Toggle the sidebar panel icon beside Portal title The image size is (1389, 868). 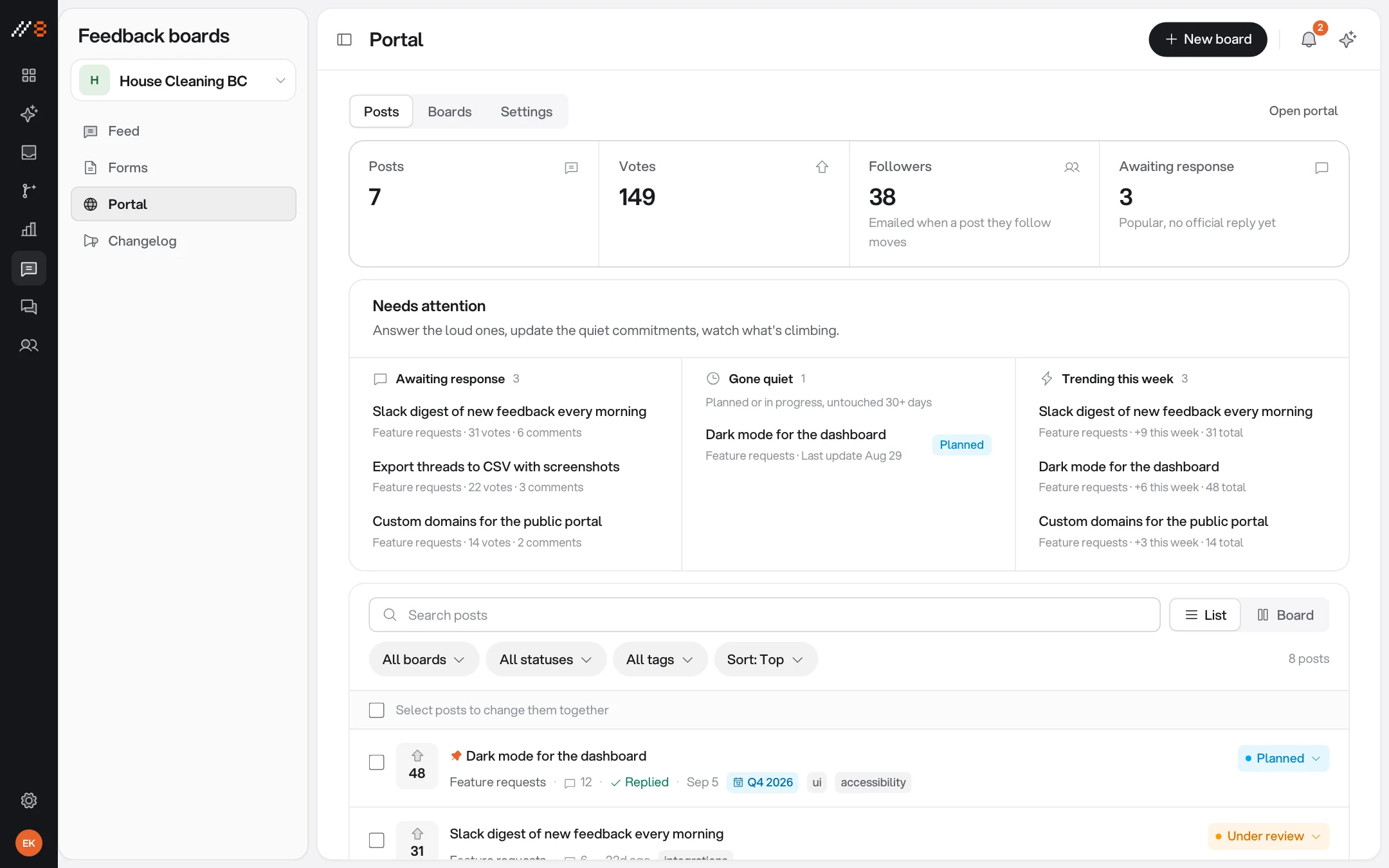point(345,40)
